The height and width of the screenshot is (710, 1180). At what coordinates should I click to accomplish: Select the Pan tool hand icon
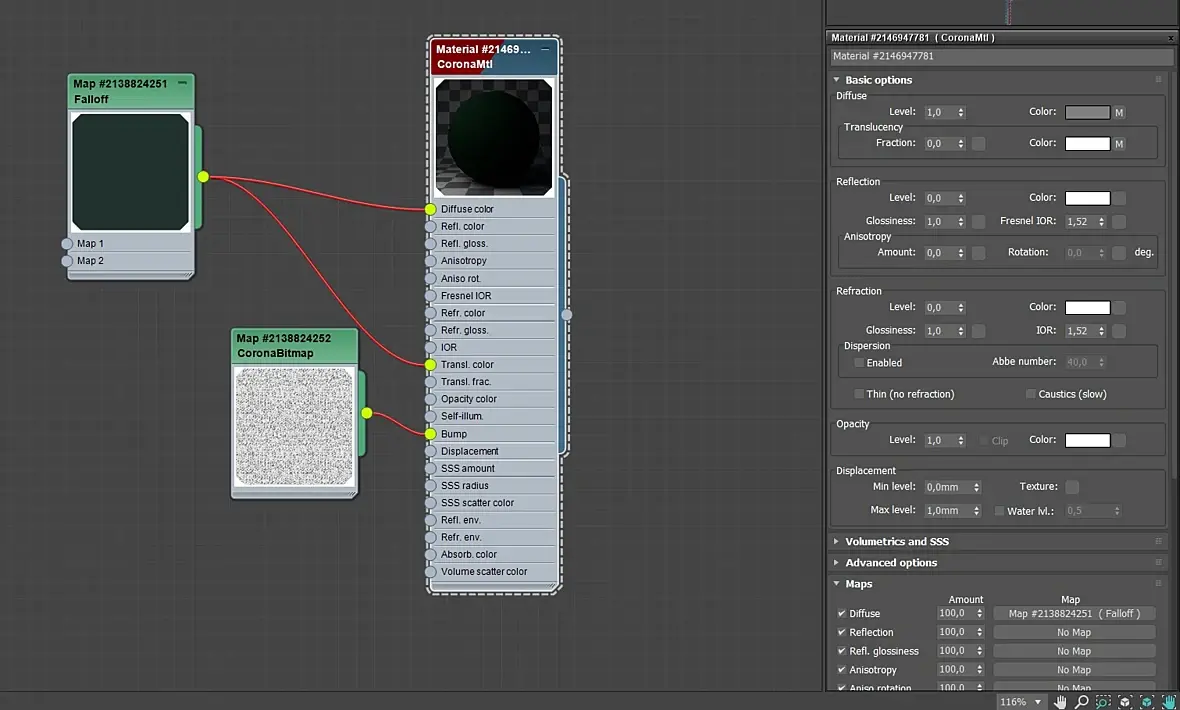1061,702
